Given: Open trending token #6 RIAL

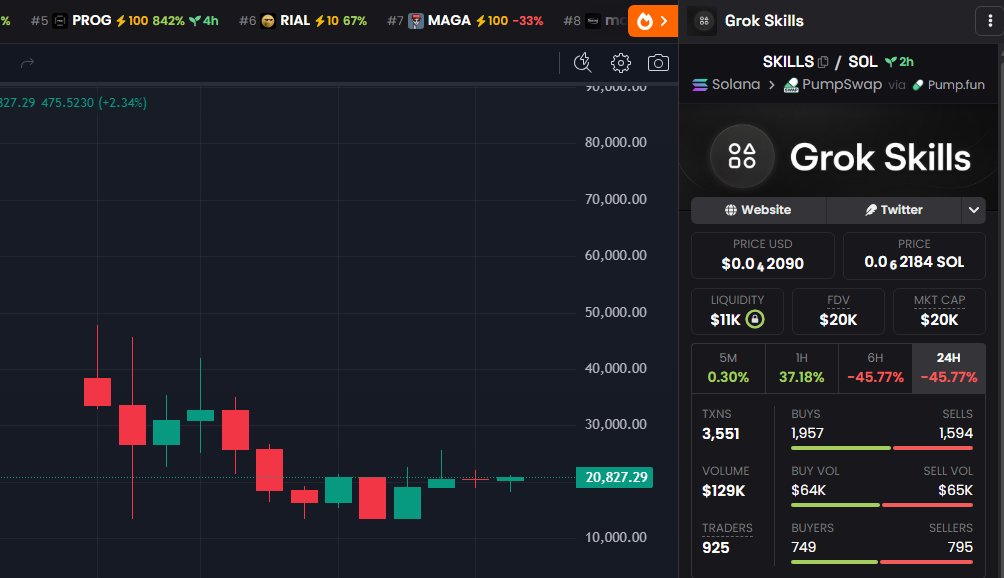Looking at the screenshot, I should (303, 21).
